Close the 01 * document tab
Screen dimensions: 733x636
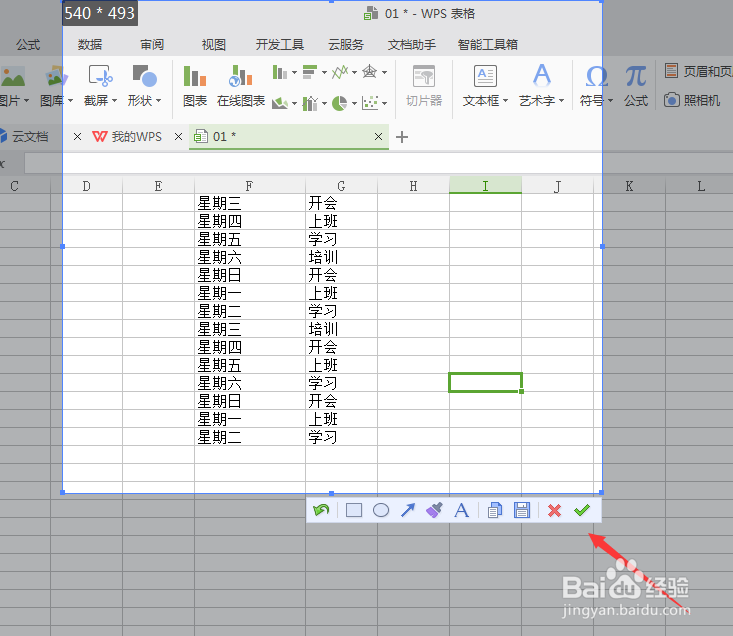point(378,136)
